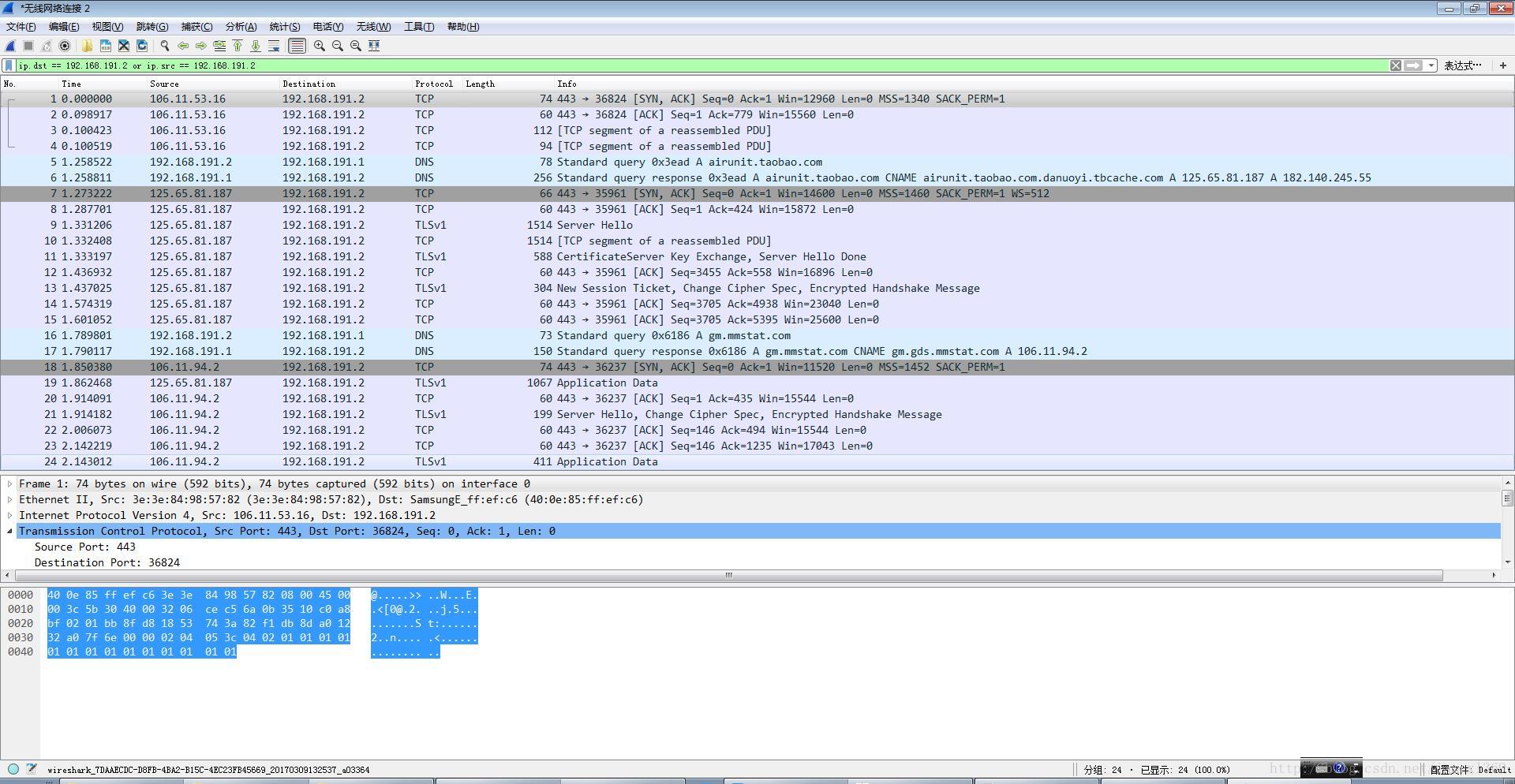Viewport: 1515px width, 784px height.
Task: Go back to previous packet arrow
Action: [182, 46]
